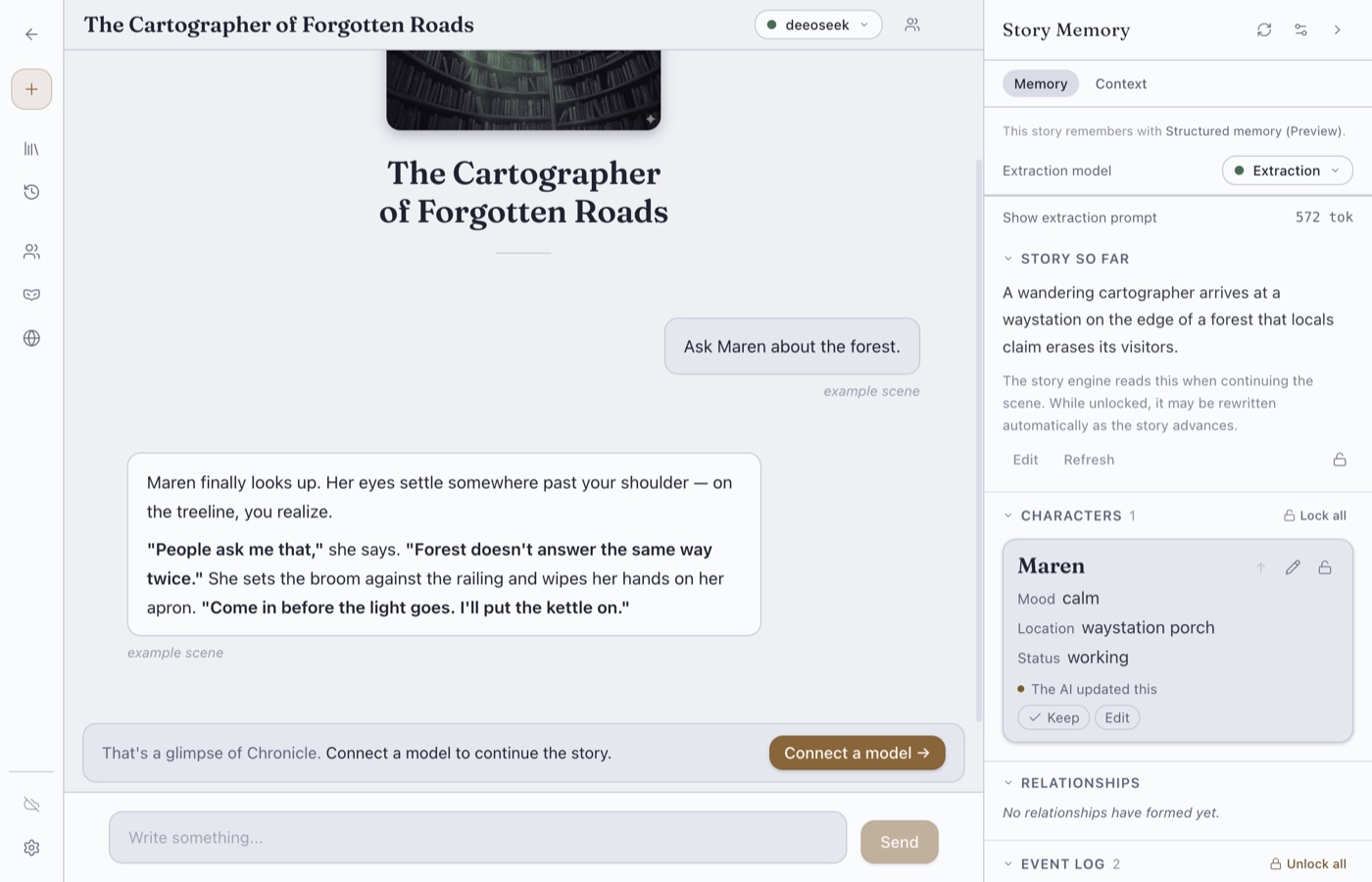Screen dimensions: 1372x882
Task: Click the back arrow in the sidebar
Action: pos(31,34)
